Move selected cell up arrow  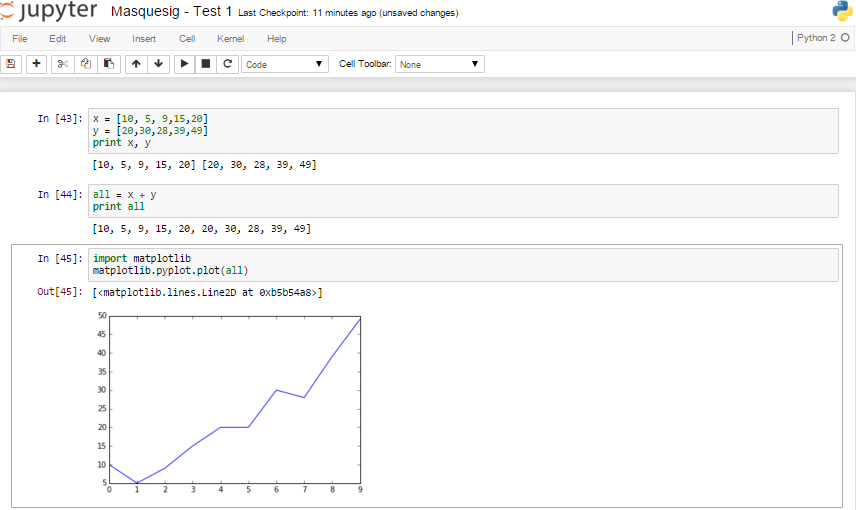pyautogui.click(x=136, y=64)
